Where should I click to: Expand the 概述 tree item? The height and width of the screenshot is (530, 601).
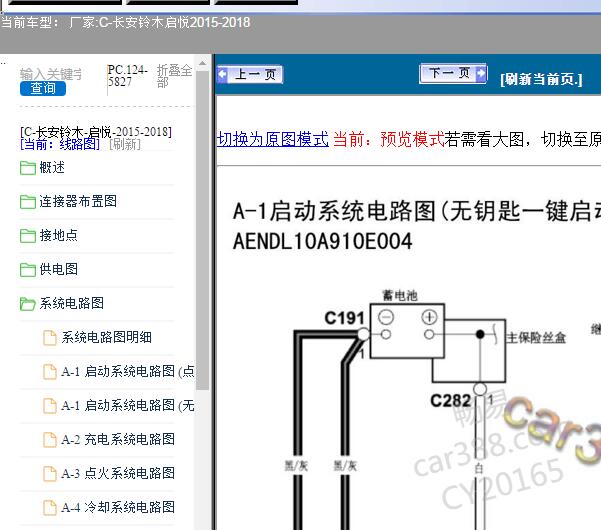click(52, 167)
